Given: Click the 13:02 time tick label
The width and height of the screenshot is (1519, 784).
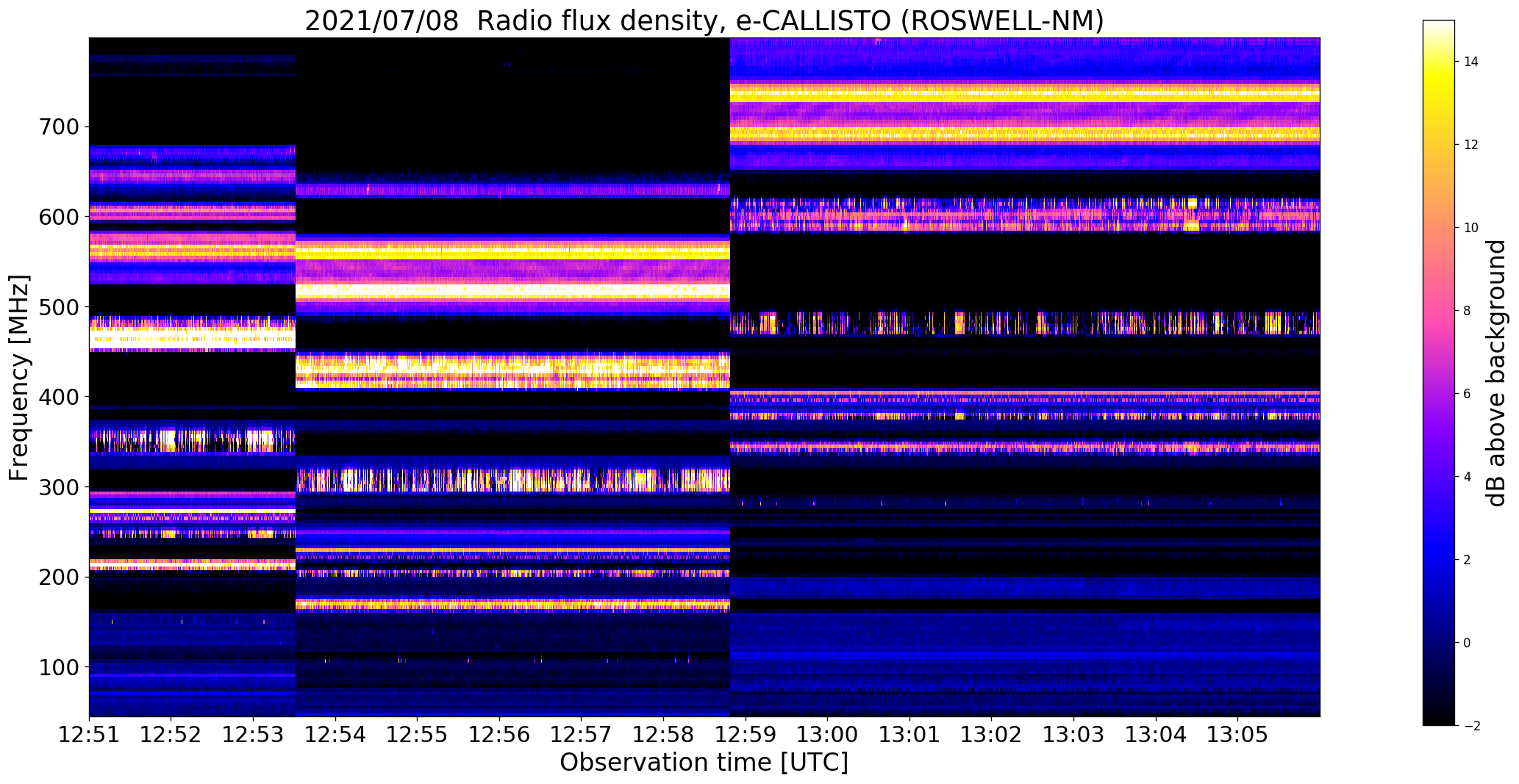Looking at the screenshot, I should click(991, 735).
